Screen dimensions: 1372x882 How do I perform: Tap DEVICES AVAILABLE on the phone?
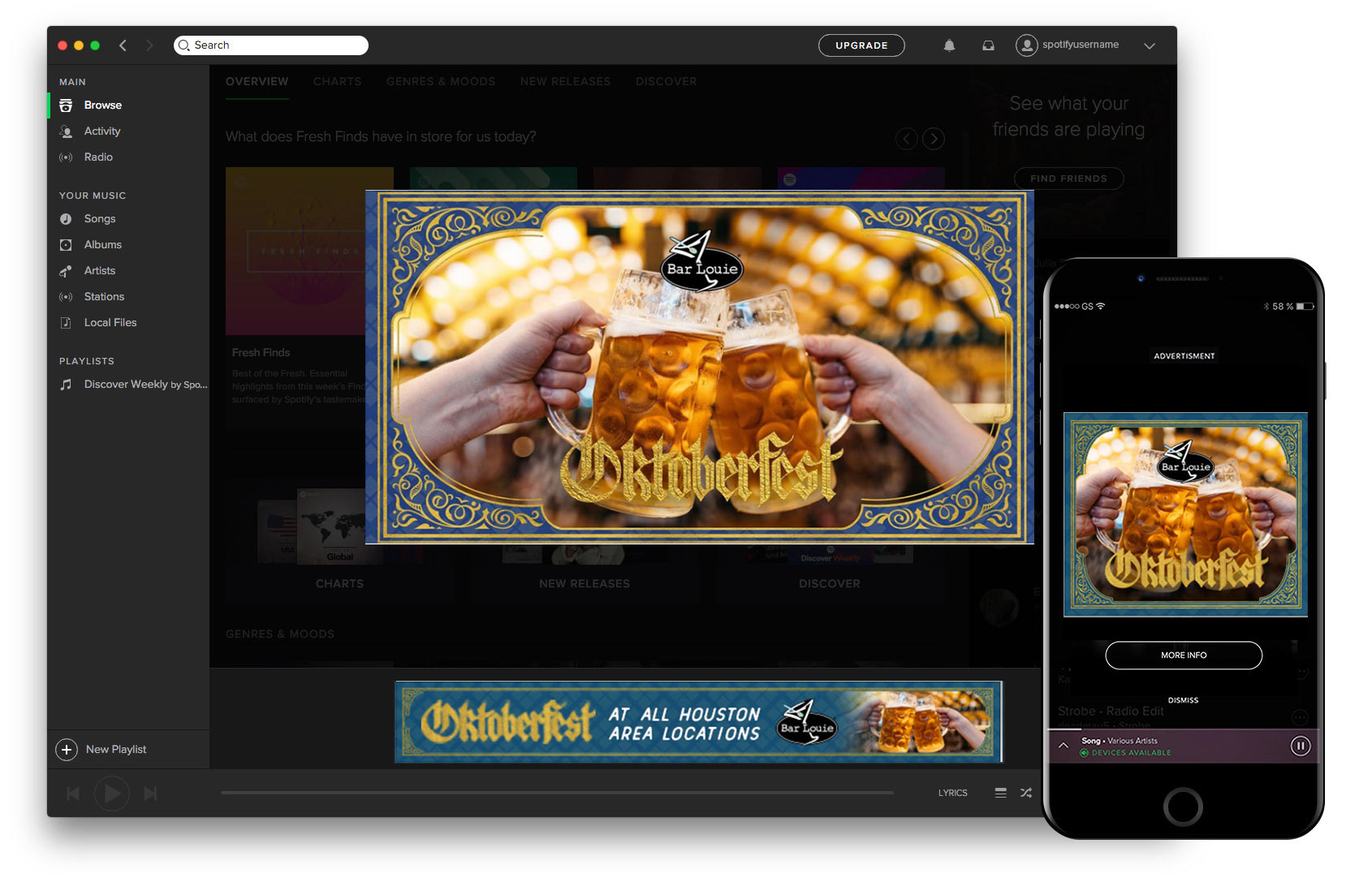[x=1126, y=753]
